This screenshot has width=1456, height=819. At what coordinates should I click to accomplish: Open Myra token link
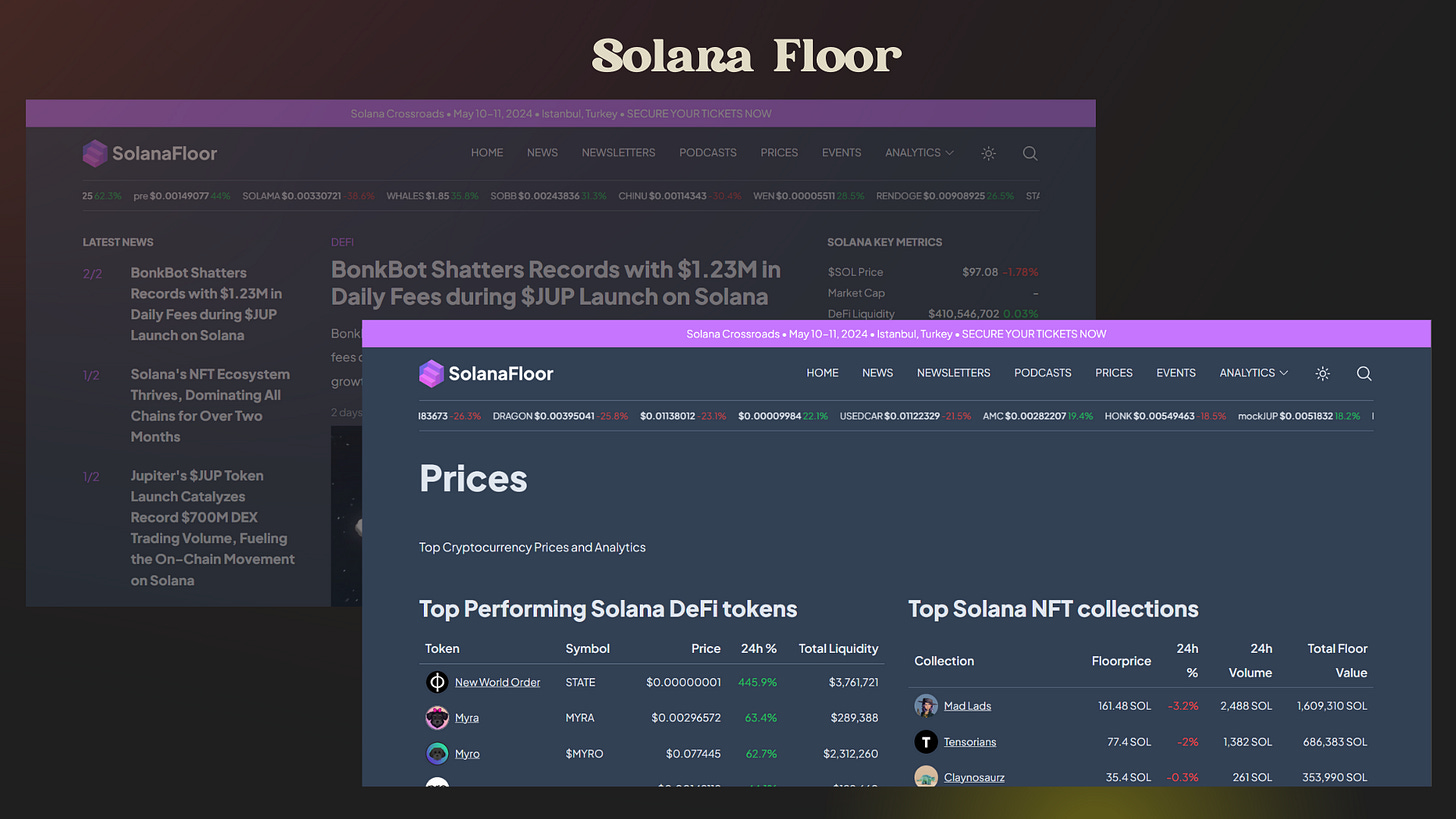[467, 718]
